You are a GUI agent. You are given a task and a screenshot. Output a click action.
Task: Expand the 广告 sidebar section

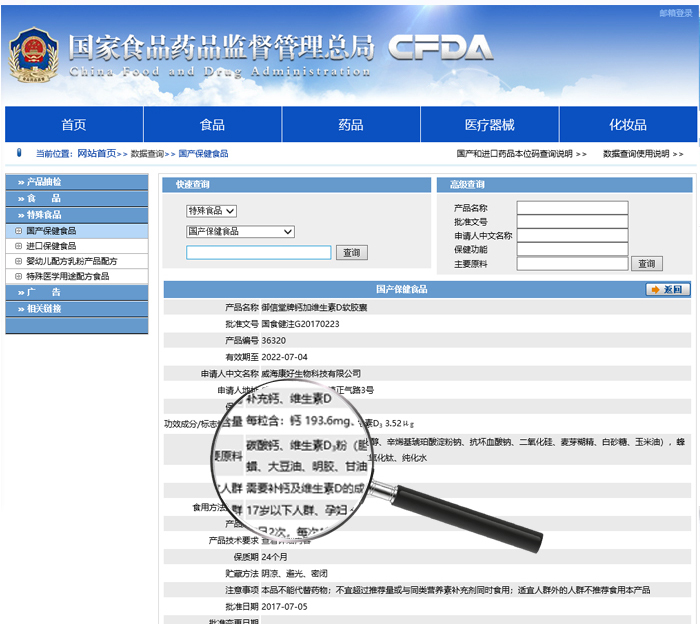(76, 292)
